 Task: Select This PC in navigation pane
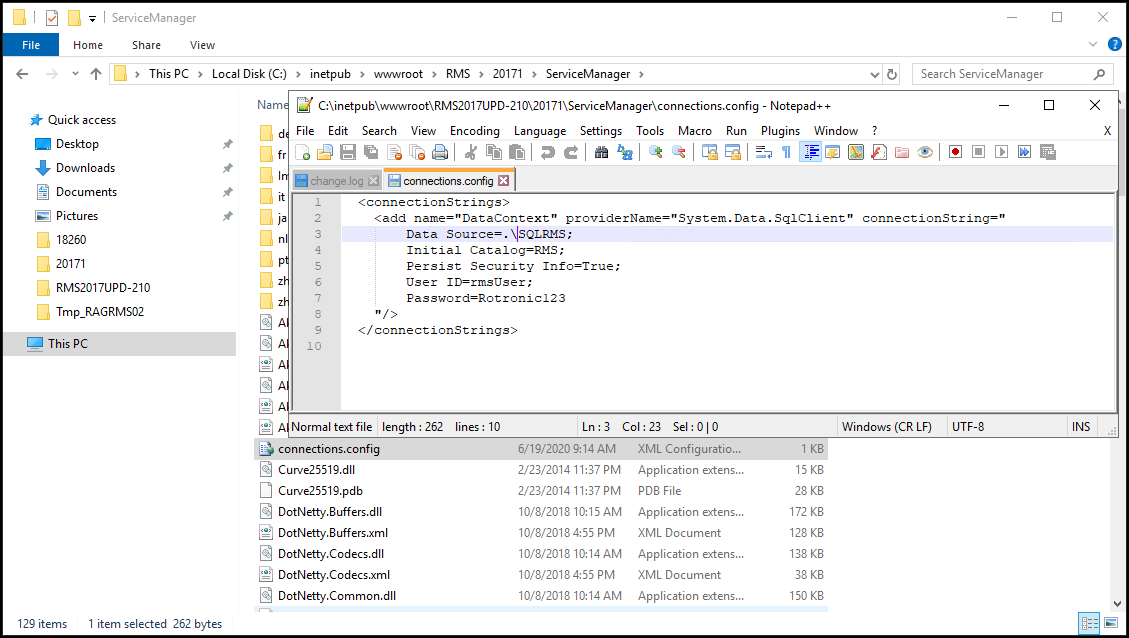(68, 343)
